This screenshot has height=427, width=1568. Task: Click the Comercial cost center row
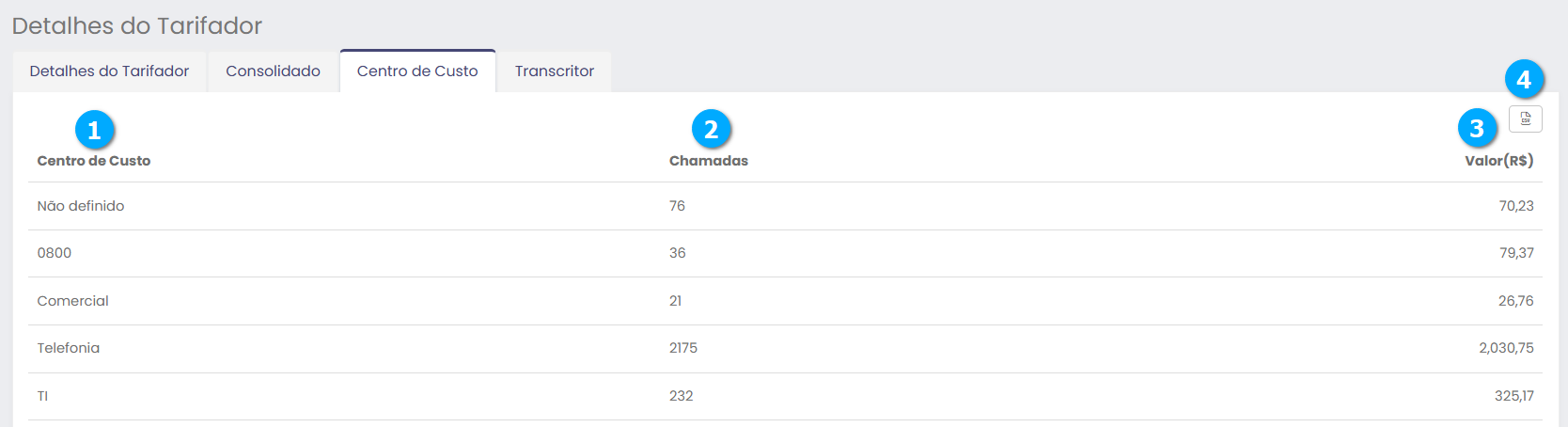coord(73,301)
